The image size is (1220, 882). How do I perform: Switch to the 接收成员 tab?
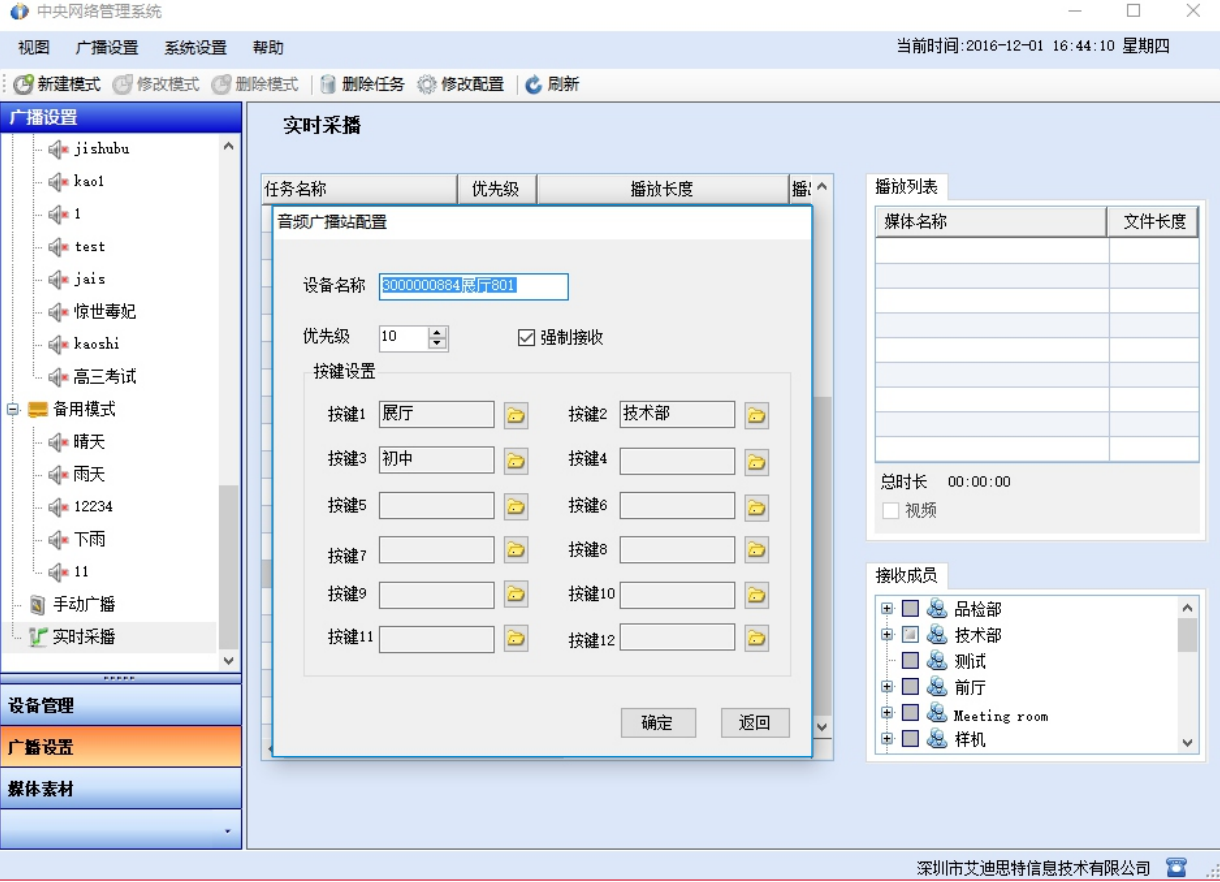coord(906,575)
